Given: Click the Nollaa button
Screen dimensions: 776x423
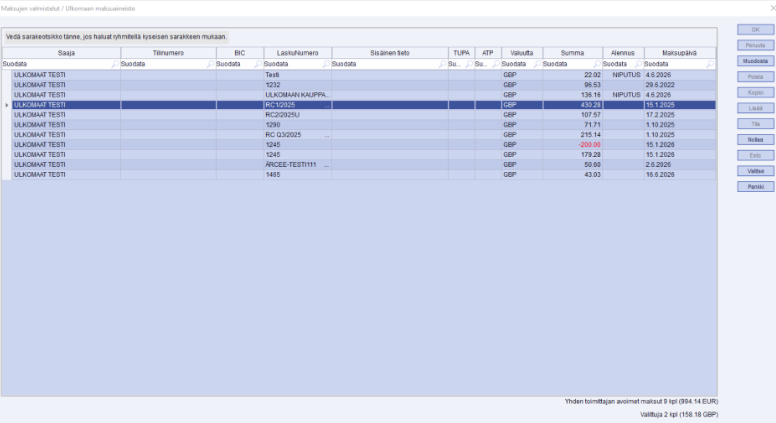Looking at the screenshot, I should tap(755, 140).
